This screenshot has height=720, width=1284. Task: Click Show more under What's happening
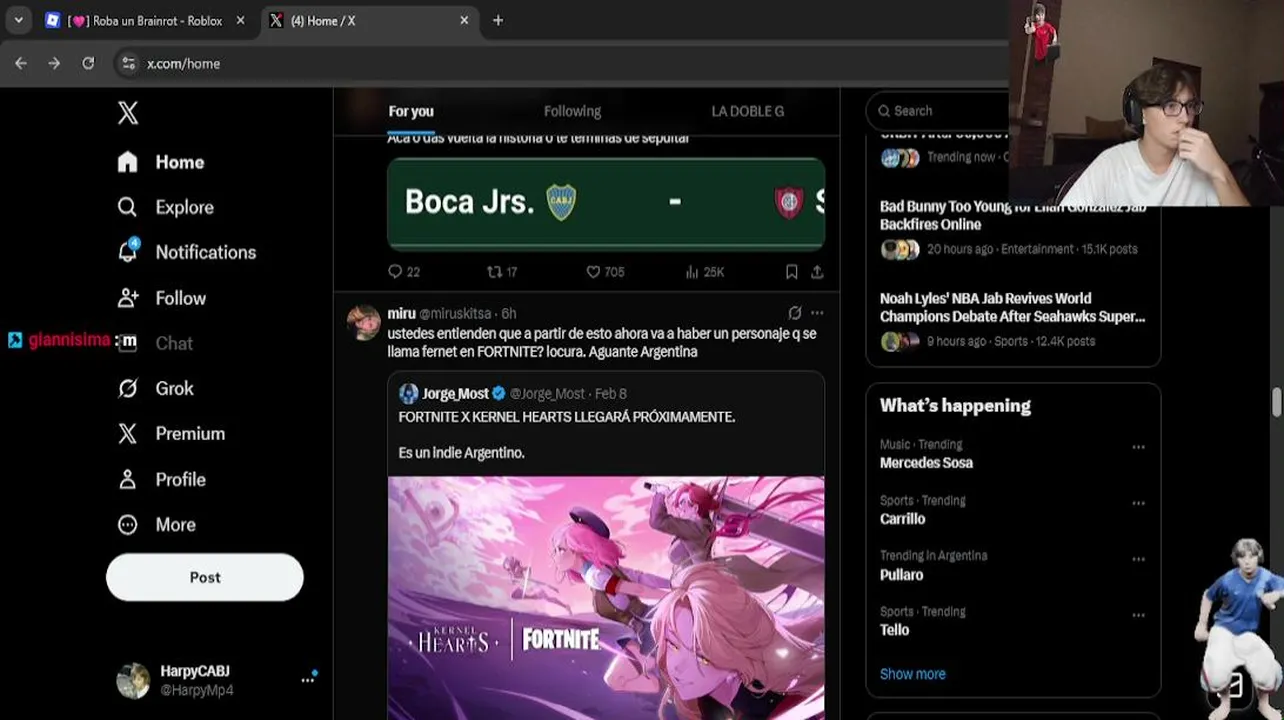(912, 674)
